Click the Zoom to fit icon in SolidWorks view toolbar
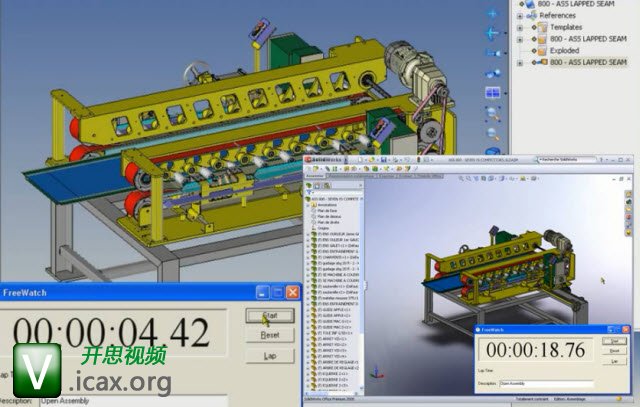Viewport: 640px width, 407px height. coord(461,178)
